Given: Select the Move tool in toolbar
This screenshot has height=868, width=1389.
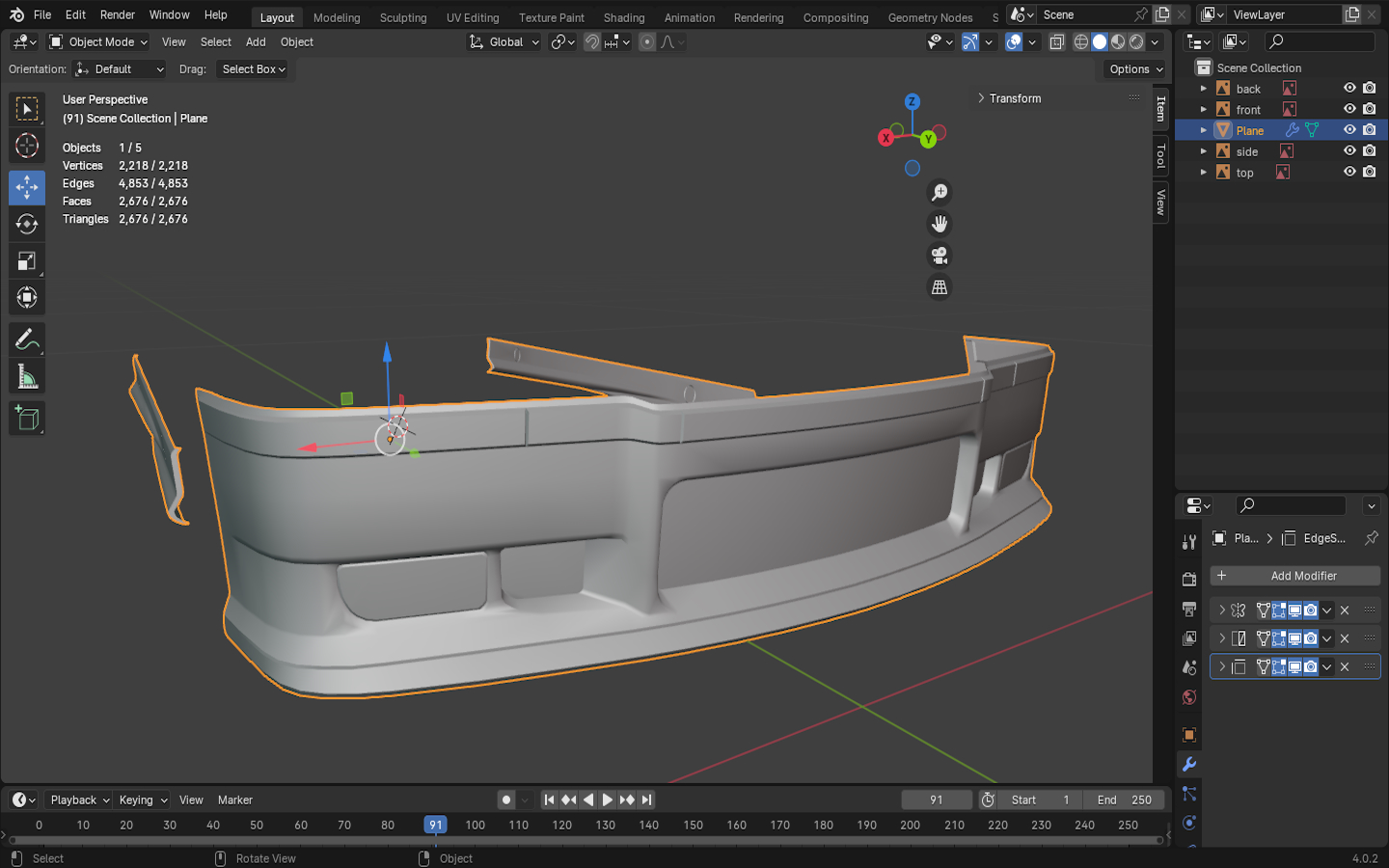Looking at the screenshot, I should click(27, 187).
